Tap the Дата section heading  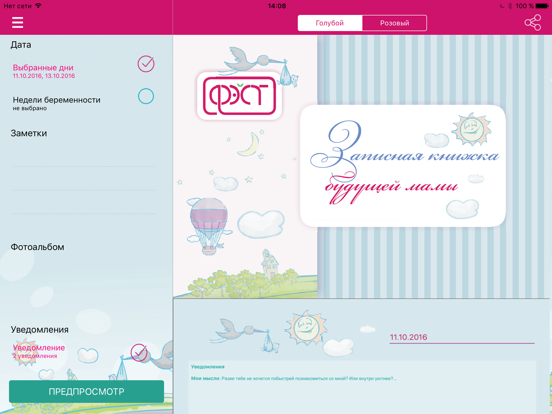click(x=21, y=45)
